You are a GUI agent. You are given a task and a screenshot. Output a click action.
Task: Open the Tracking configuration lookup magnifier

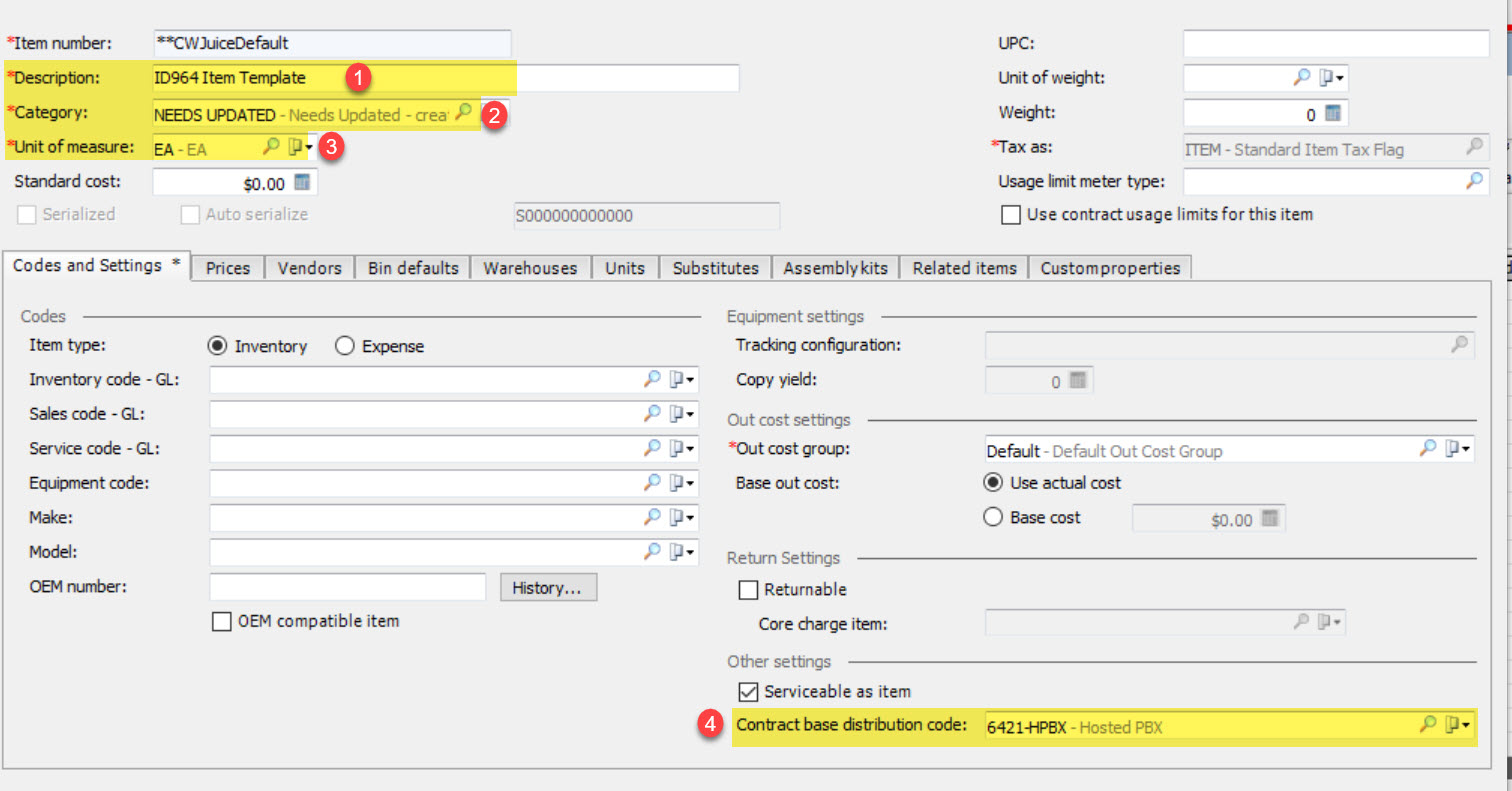[x=1461, y=345]
